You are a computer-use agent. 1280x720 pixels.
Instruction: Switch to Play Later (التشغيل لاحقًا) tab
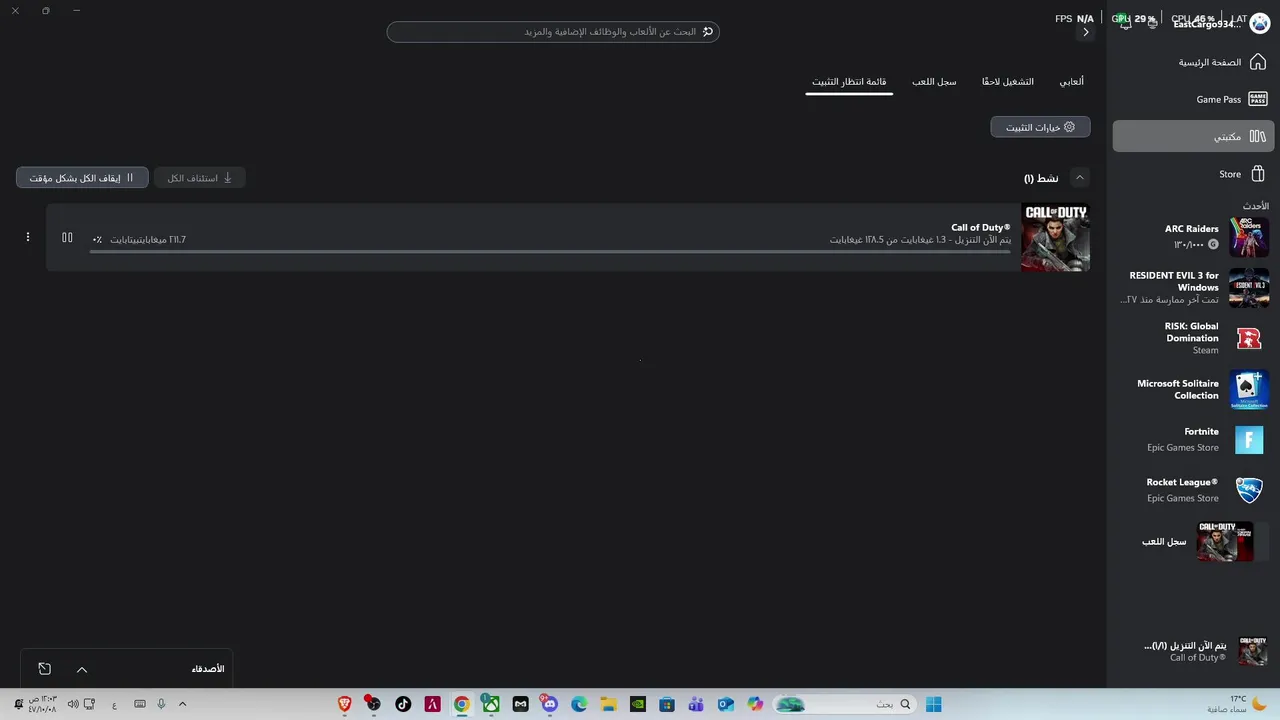pos(1007,81)
